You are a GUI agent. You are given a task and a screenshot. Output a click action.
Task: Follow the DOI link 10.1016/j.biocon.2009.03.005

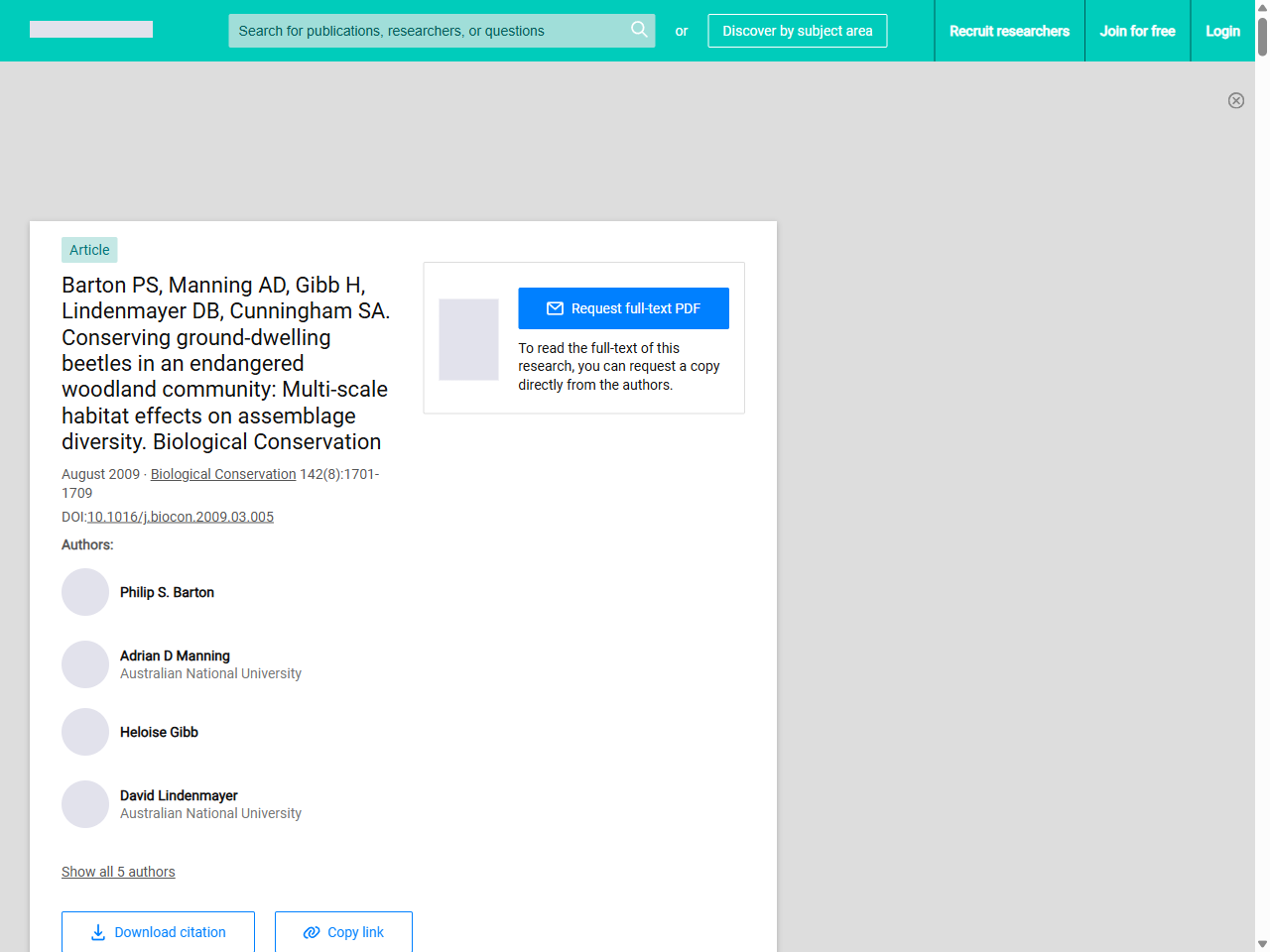[x=181, y=517]
